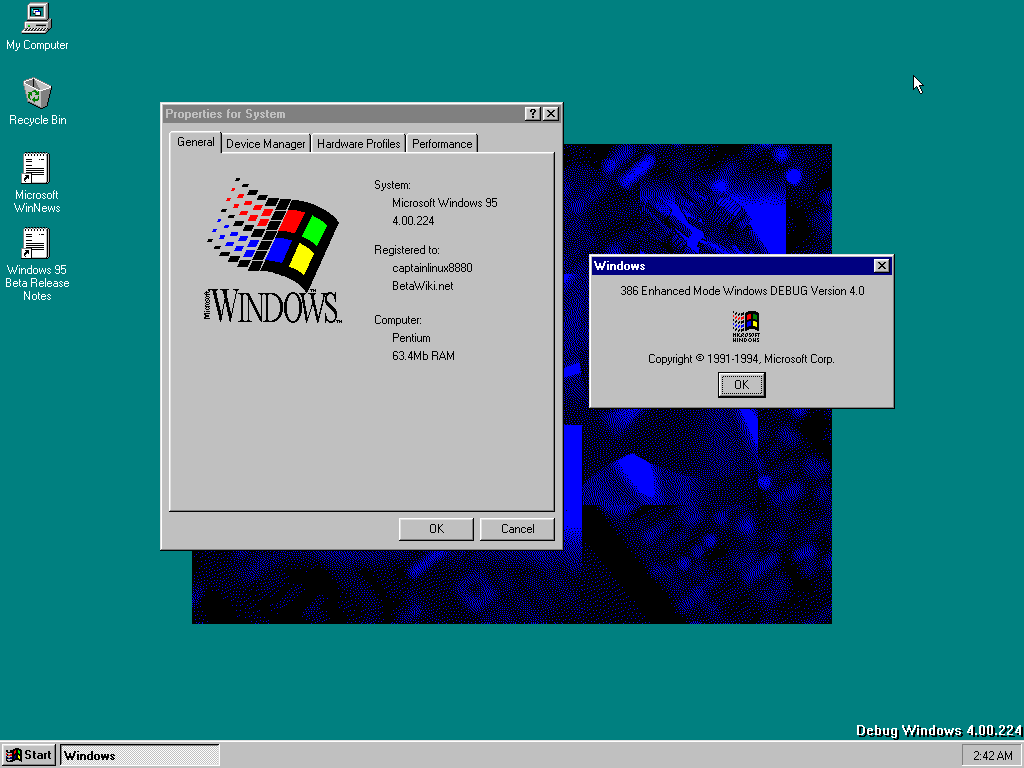Click the 'Copyright © 1991-1994, Microsoft Corp.' text
The height and width of the screenshot is (768, 1024).
pyautogui.click(x=741, y=359)
